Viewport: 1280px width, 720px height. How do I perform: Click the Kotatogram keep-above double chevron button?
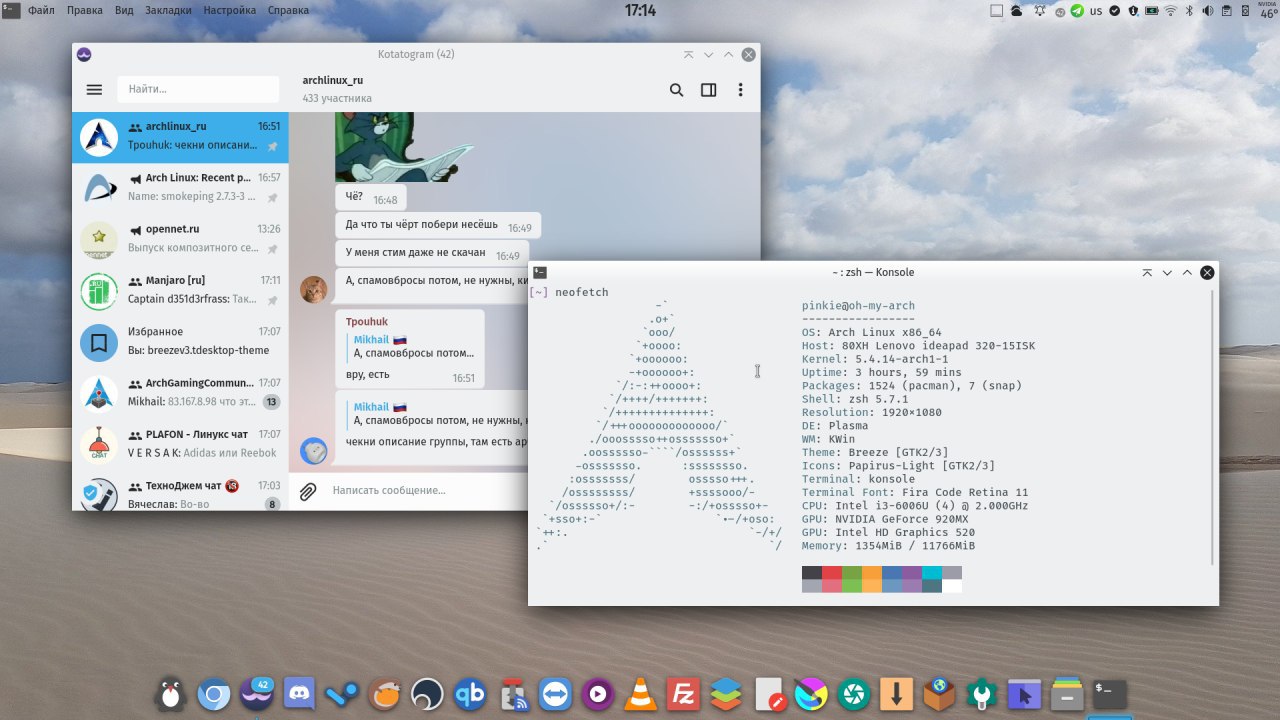688,55
